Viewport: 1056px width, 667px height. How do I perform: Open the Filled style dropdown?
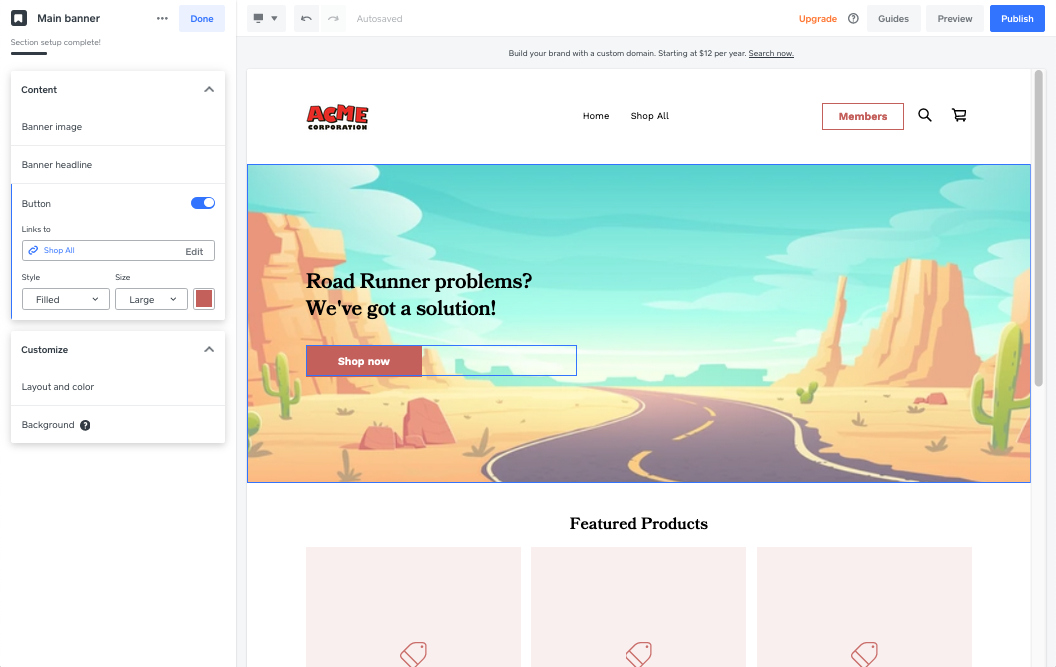(66, 299)
